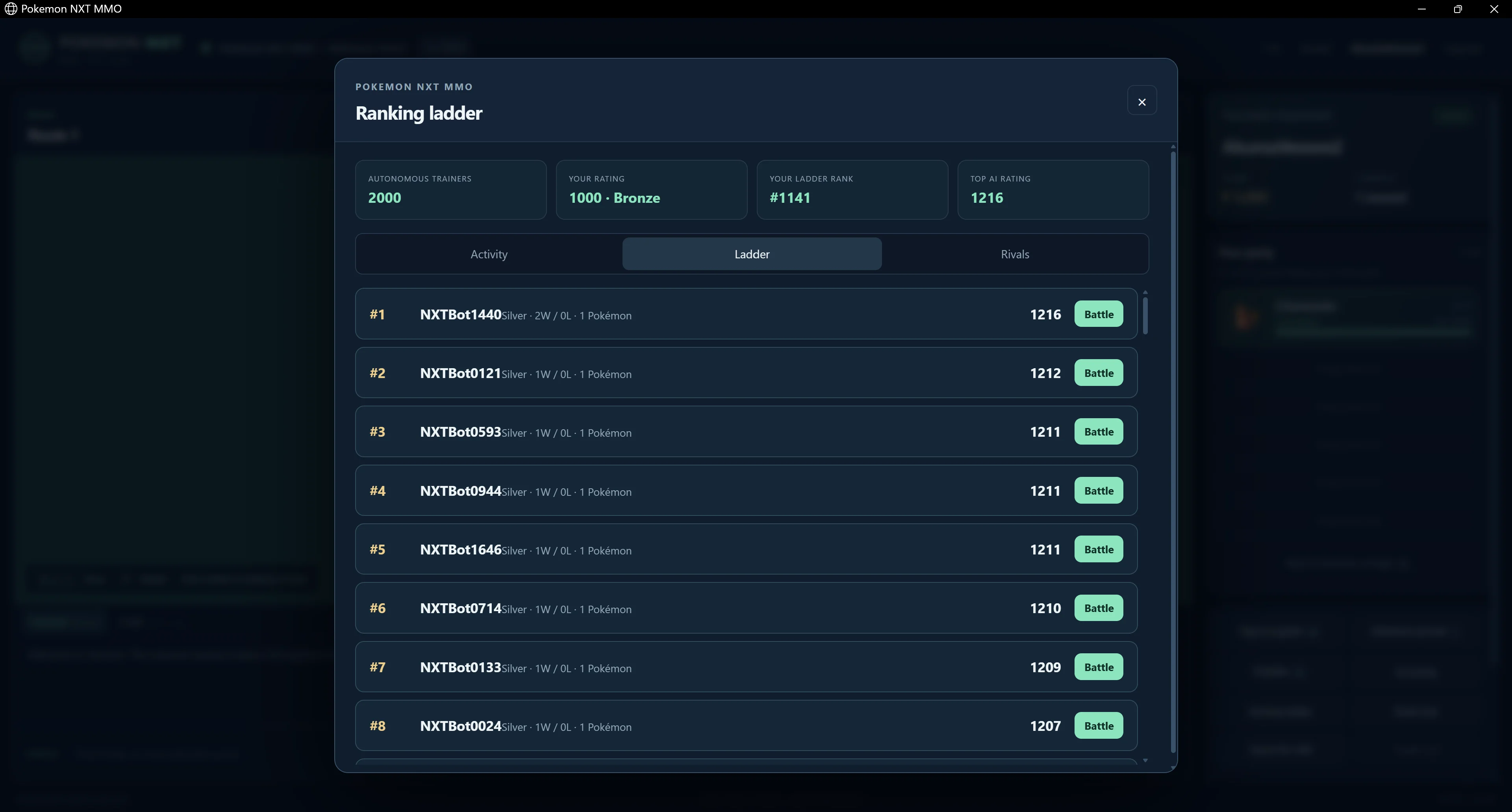This screenshot has width=1512, height=812.
Task: Minimize the Pokemon NXT MMO window
Action: pos(1421,9)
